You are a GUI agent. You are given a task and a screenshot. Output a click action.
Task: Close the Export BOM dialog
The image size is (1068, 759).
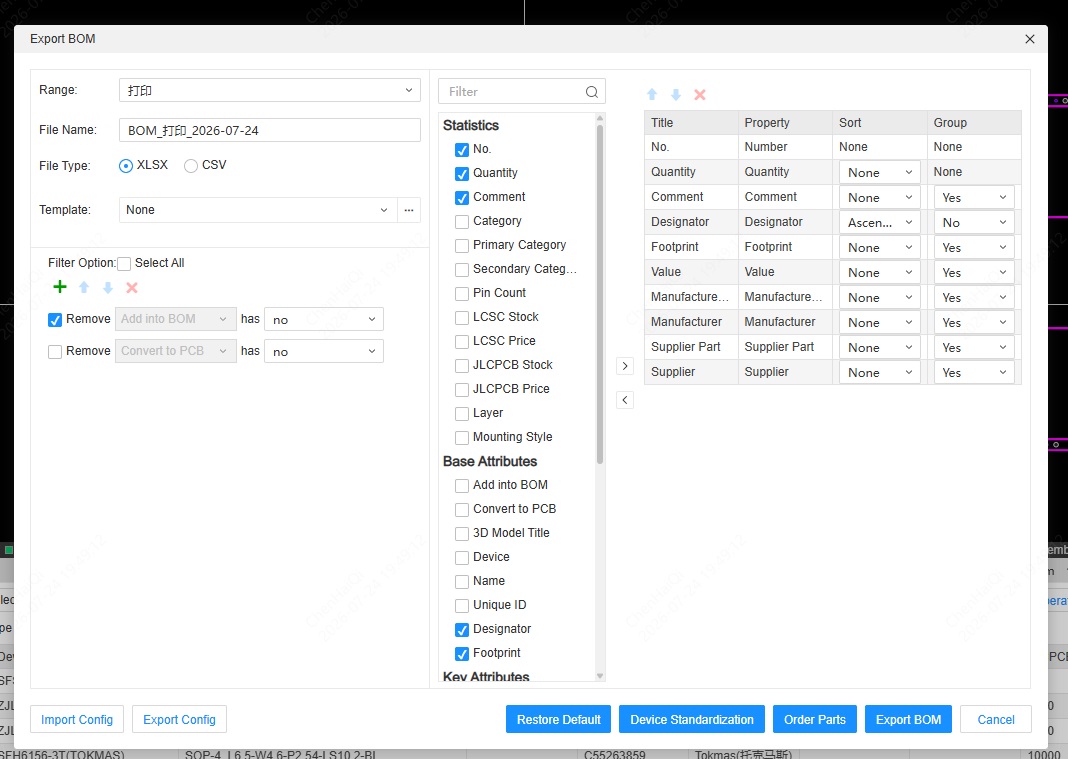(x=1030, y=39)
